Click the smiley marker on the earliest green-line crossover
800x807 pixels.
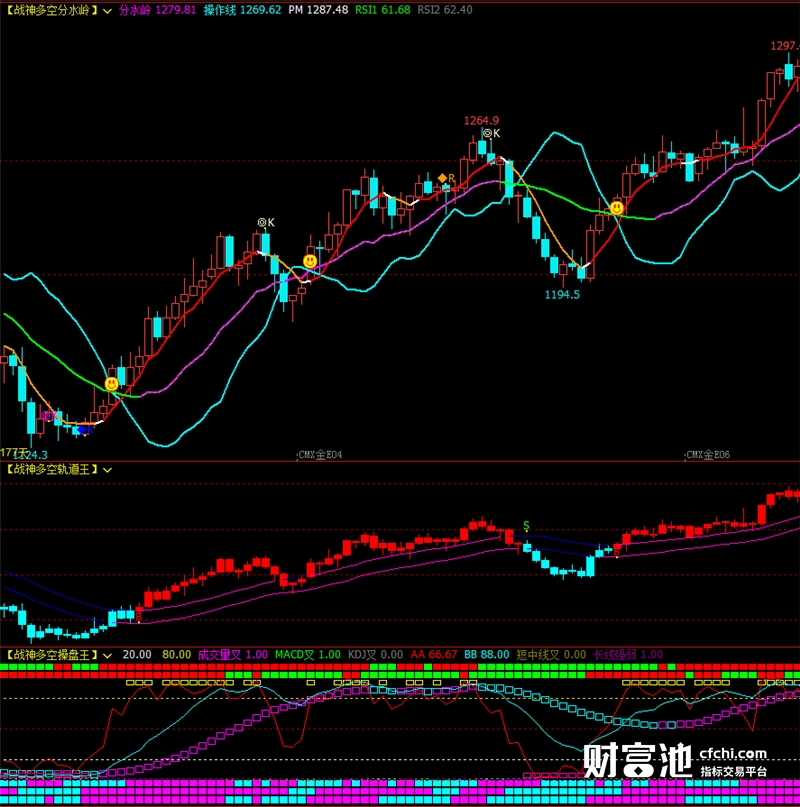coord(111,384)
